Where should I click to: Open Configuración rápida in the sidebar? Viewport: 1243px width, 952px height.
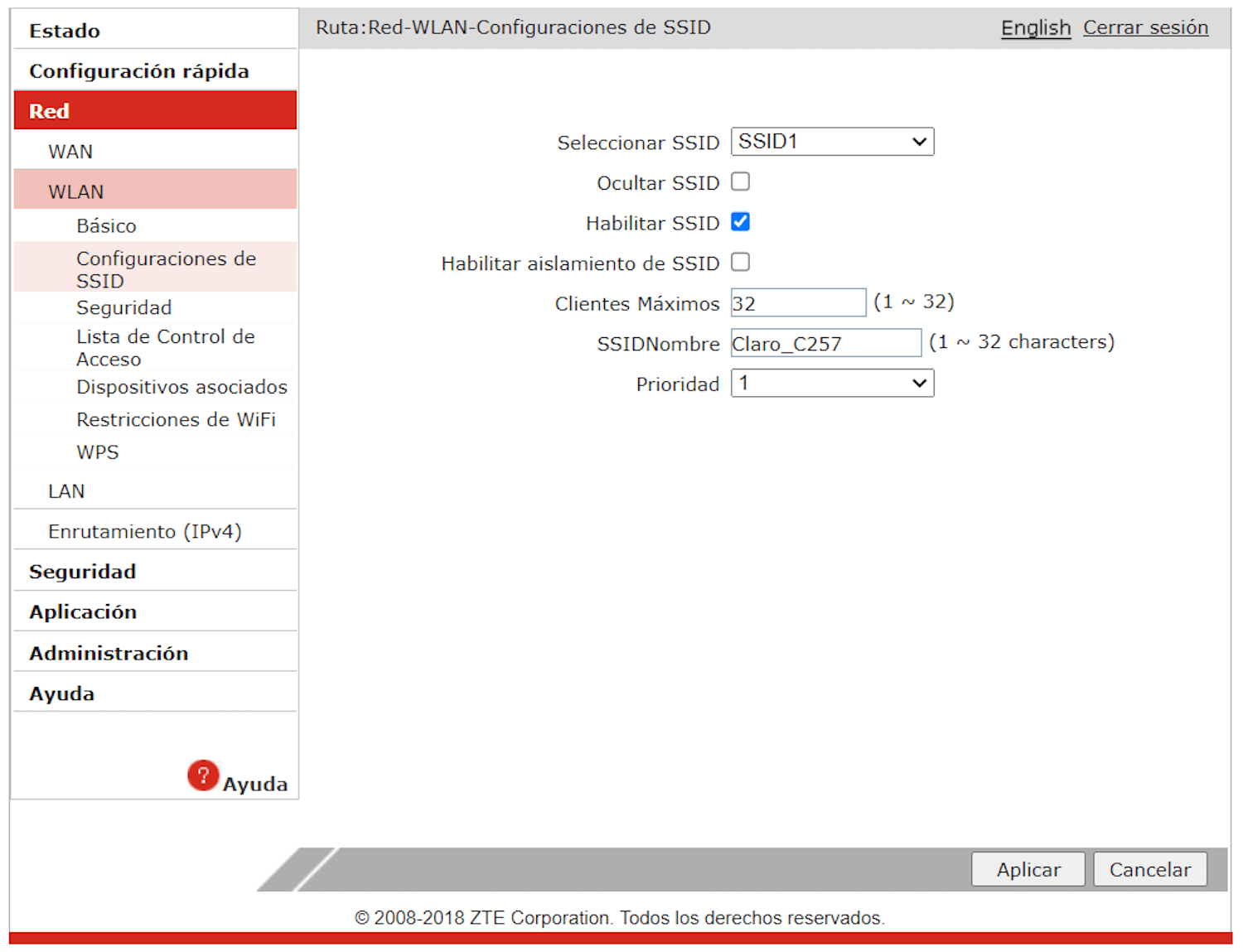(x=138, y=71)
